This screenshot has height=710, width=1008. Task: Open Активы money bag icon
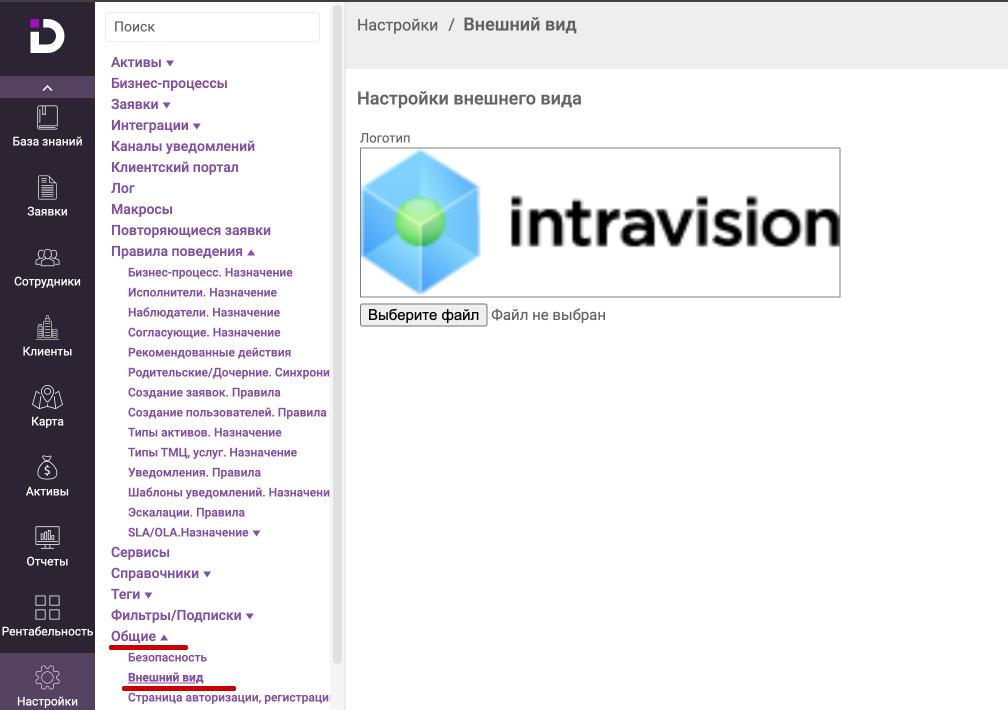(x=47, y=468)
